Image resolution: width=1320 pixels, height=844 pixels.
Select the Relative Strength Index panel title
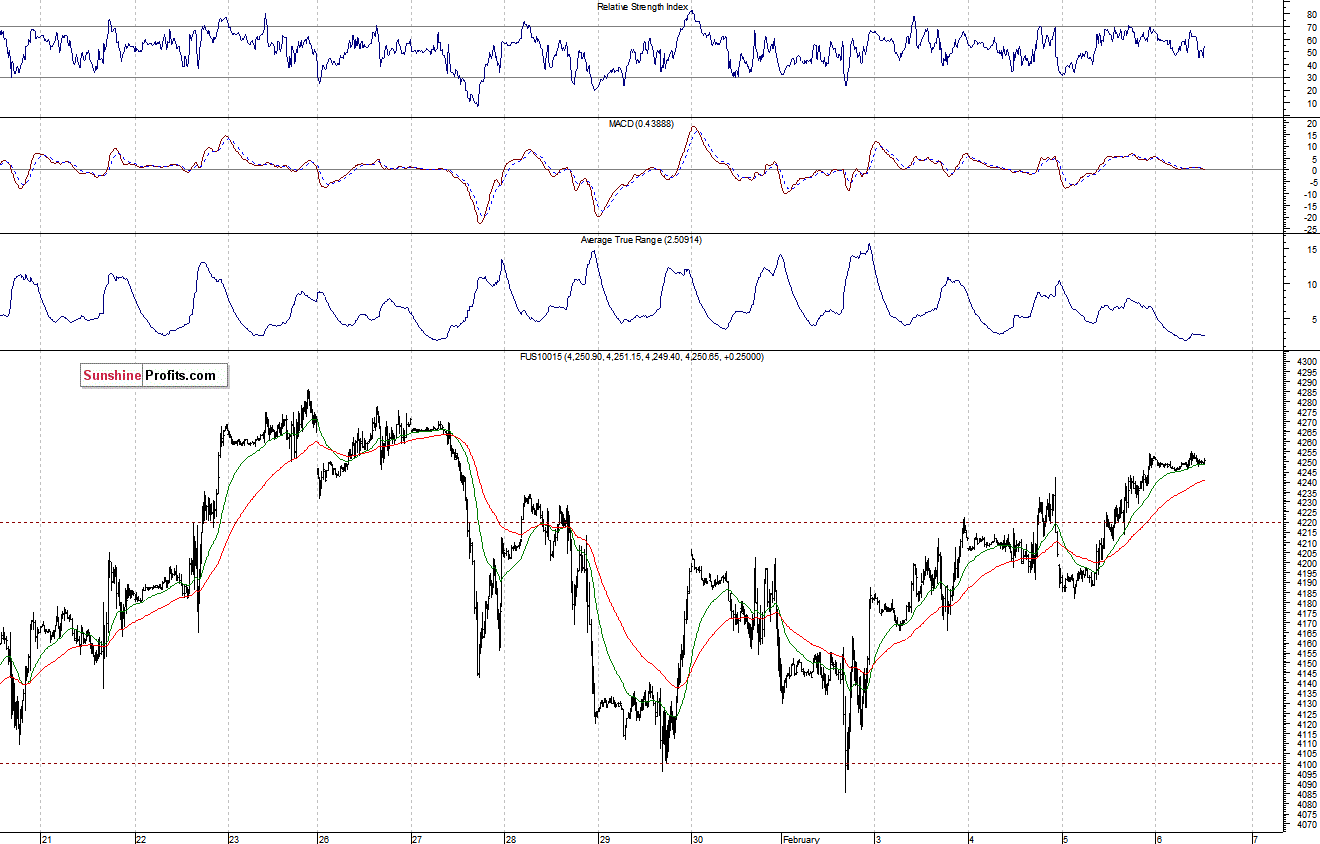tap(642, 6)
